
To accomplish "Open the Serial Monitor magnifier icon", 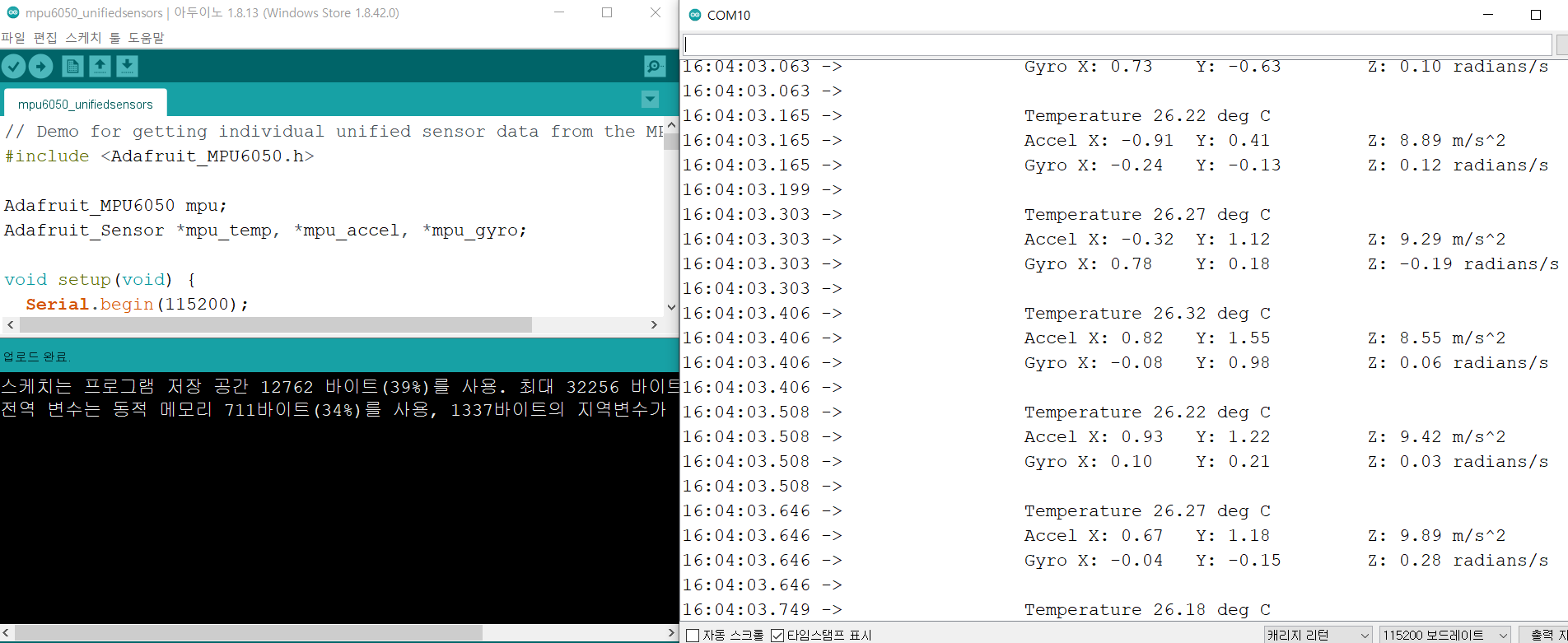I will click(x=655, y=66).
